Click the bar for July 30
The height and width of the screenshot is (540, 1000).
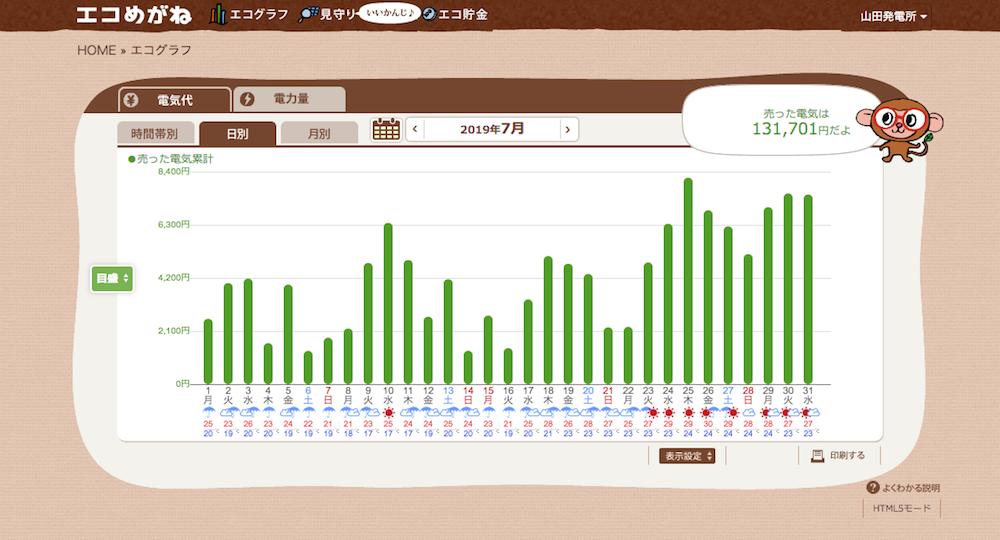788,289
